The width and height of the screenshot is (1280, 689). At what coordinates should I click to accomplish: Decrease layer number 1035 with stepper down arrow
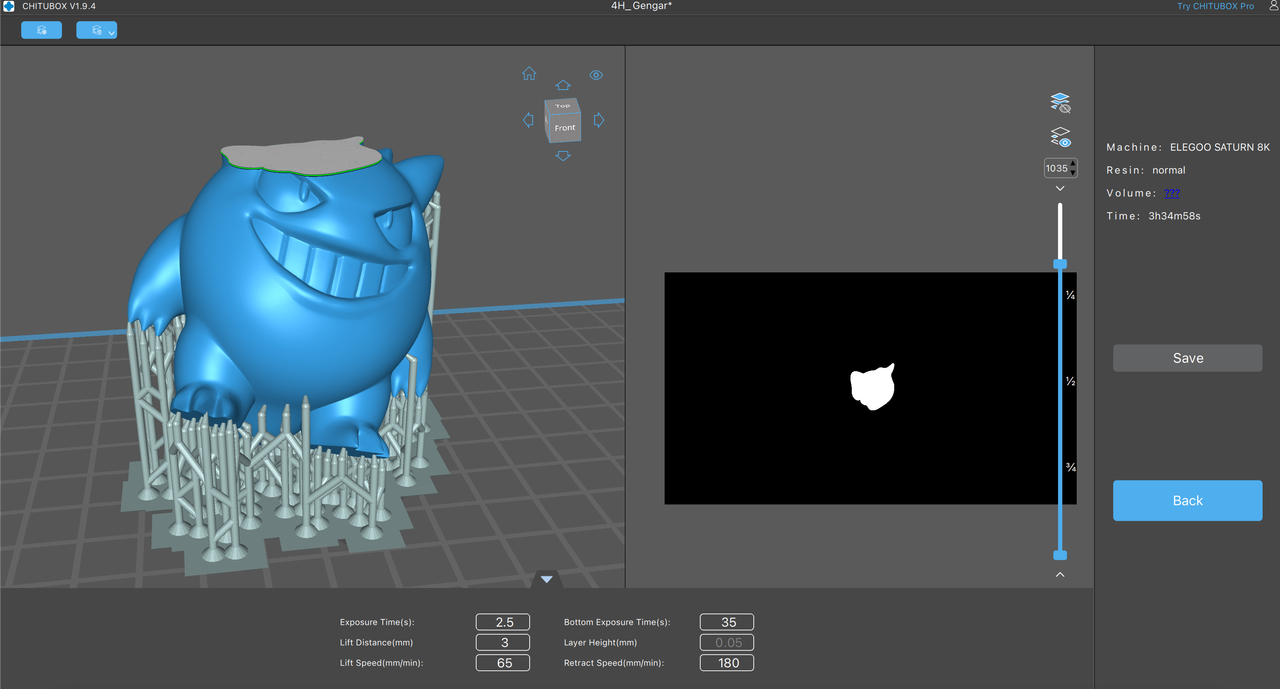pos(1073,172)
